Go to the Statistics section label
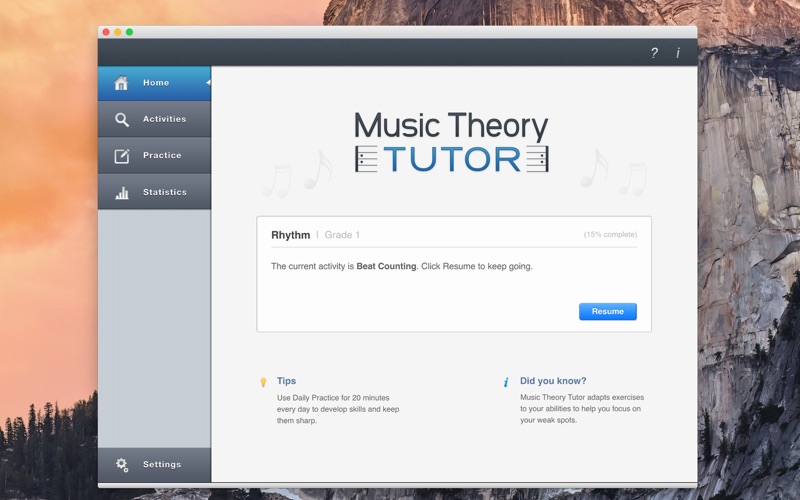800x500 pixels. [164, 192]
